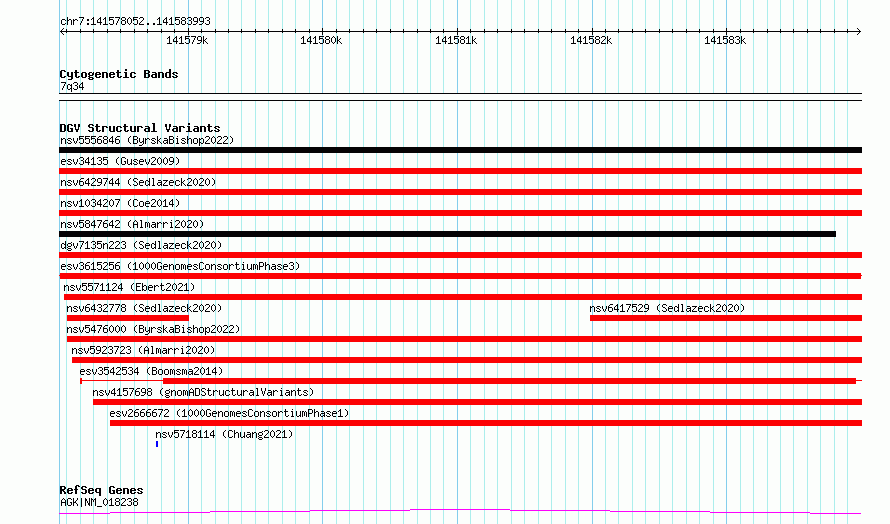Click the red bar under esv34135
Screen dimensions: 890x524
460,171
